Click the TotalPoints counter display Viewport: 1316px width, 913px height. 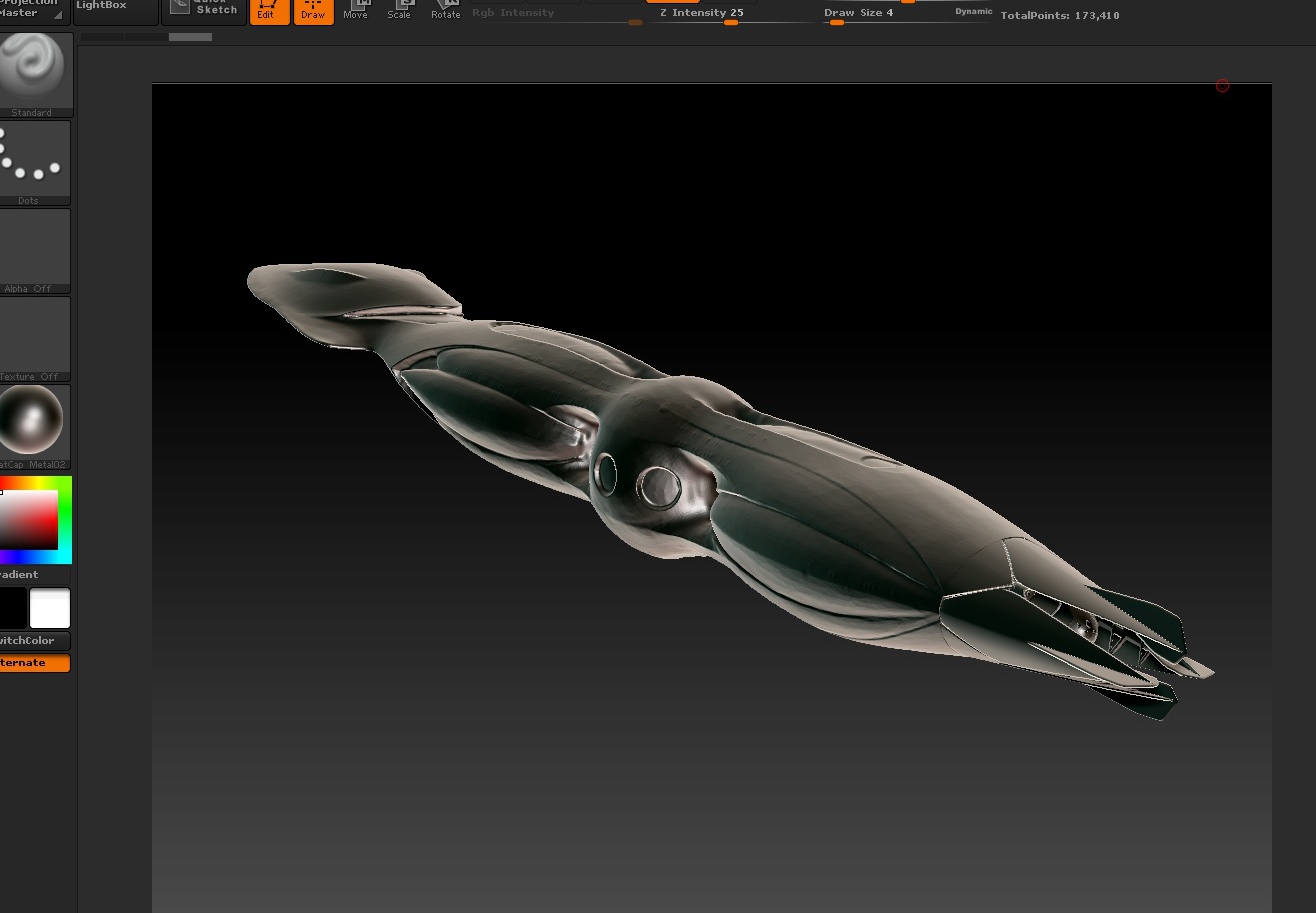pos(1059,15)
